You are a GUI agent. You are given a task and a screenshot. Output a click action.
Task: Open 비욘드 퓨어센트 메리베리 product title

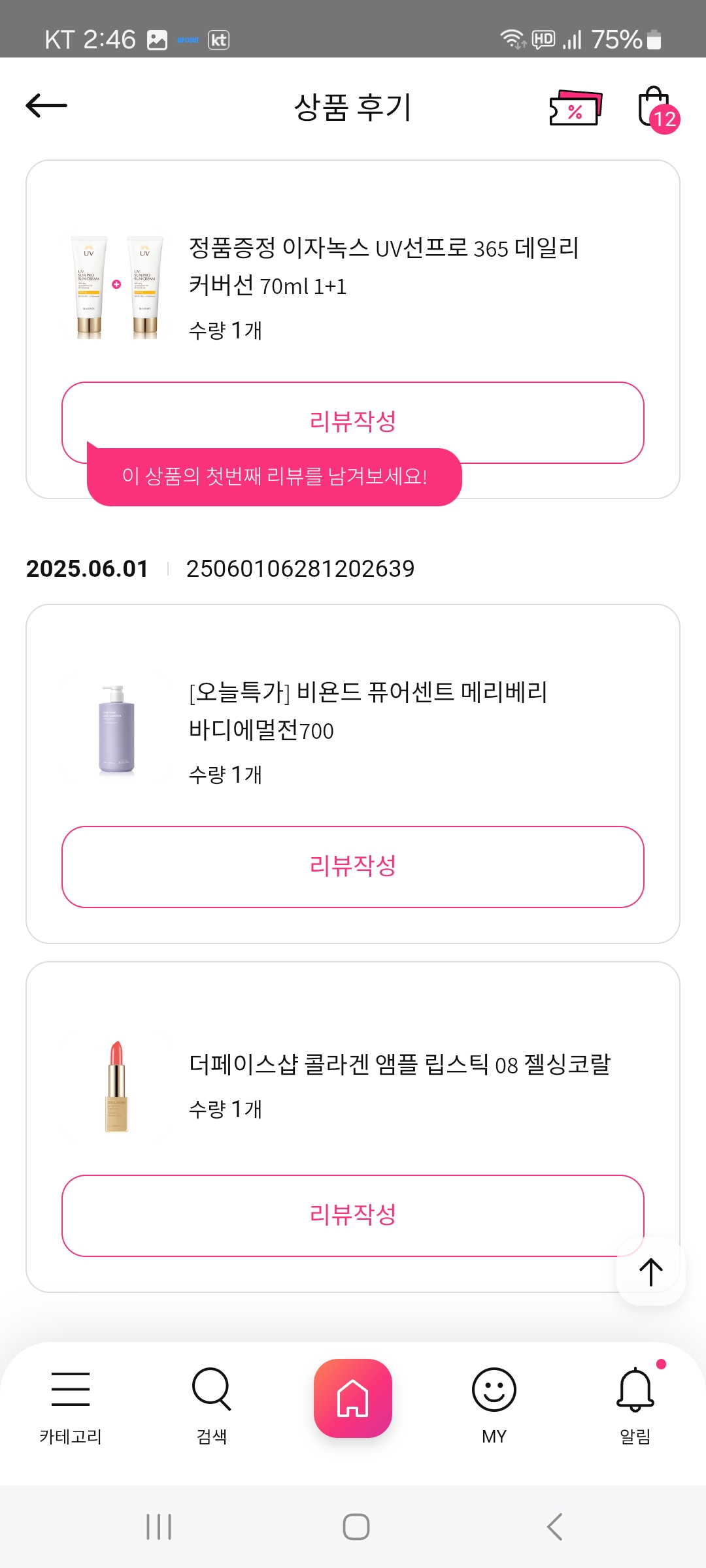point(368,710)
